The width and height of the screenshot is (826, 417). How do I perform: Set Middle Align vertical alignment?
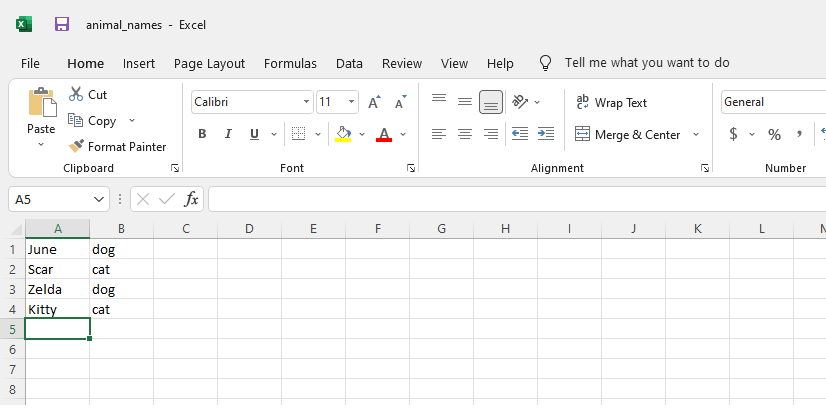coord(465,102)
